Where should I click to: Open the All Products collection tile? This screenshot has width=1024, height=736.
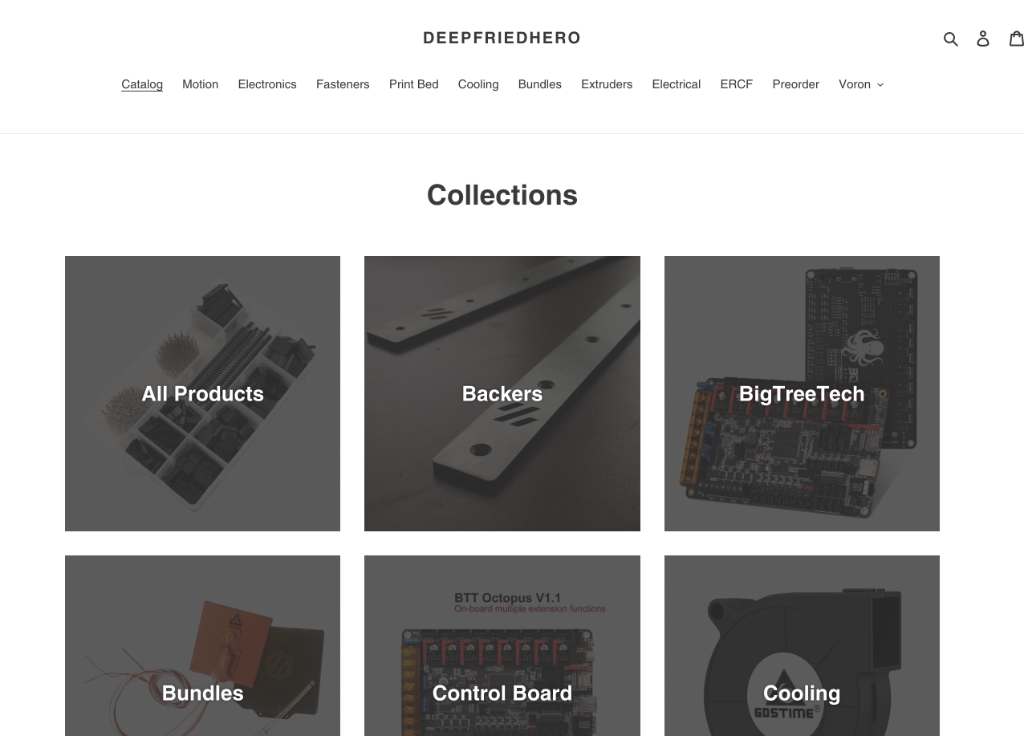click(202, 393)
